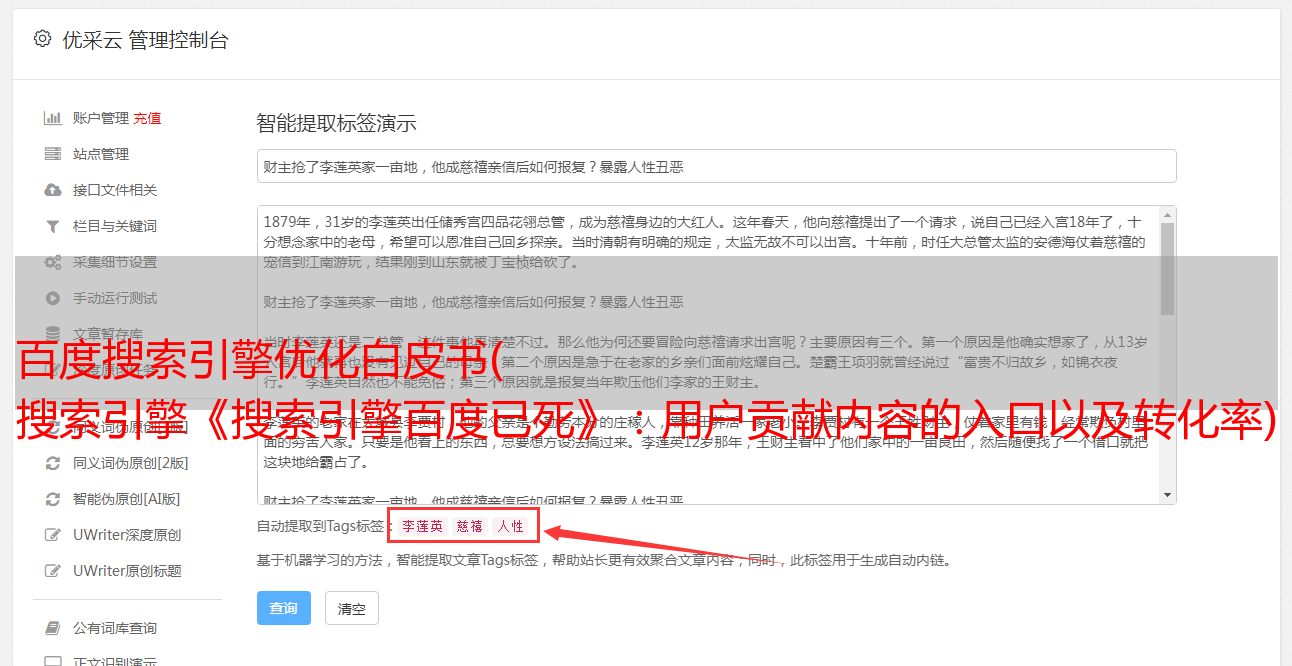Image resolution: width=1292 pixels, height=666 pixels.
Task: Click the refresh icon next to 同义词伪原创[2版]
Action: [x=53, y=463]
